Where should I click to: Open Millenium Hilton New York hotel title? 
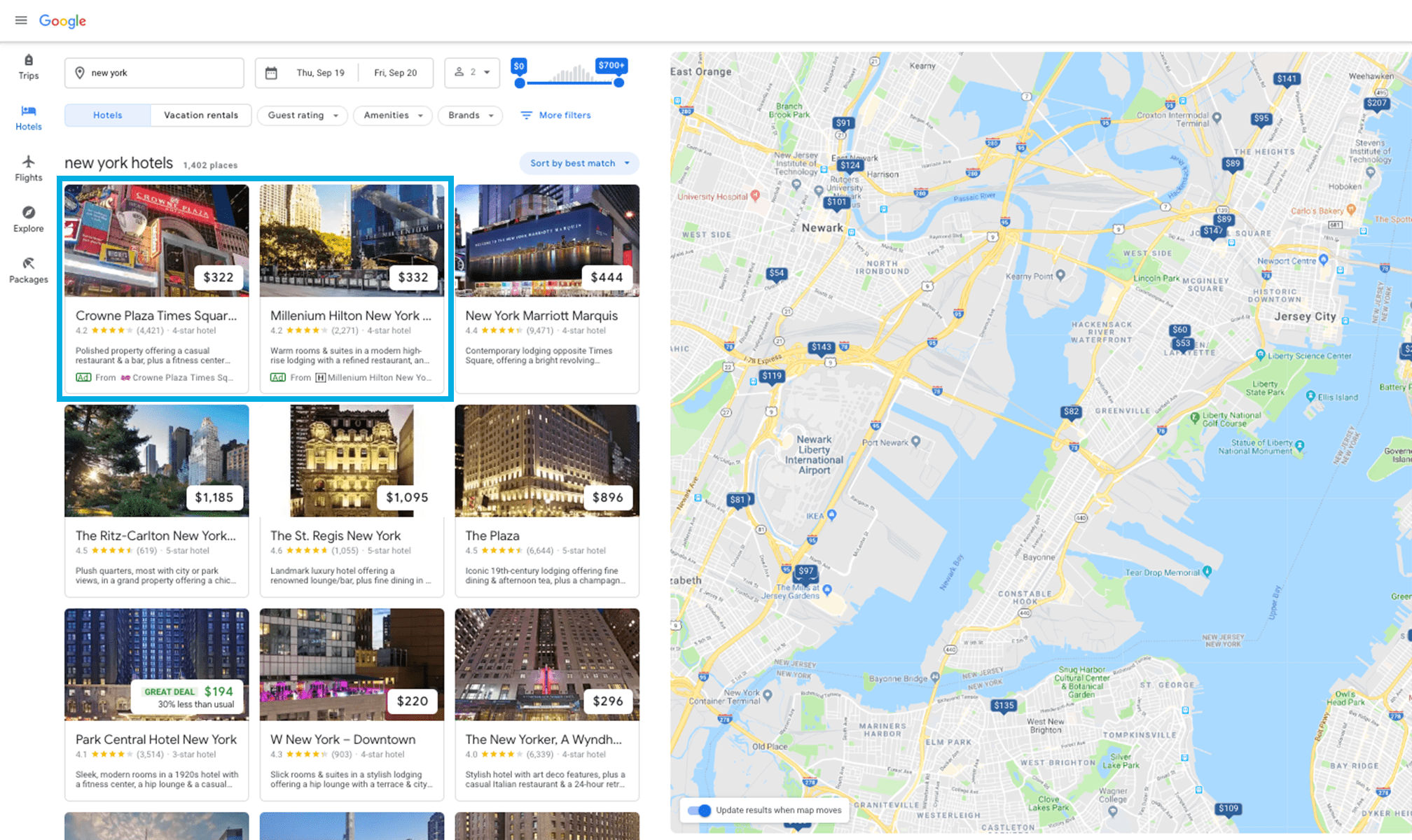351,316
